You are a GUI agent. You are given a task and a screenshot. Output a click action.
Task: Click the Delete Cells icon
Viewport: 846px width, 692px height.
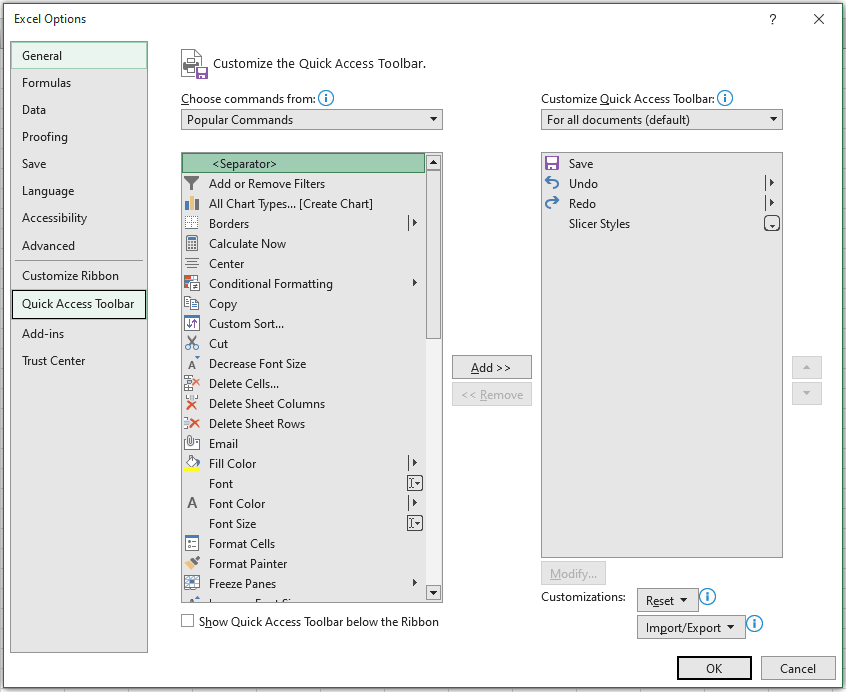192,383
